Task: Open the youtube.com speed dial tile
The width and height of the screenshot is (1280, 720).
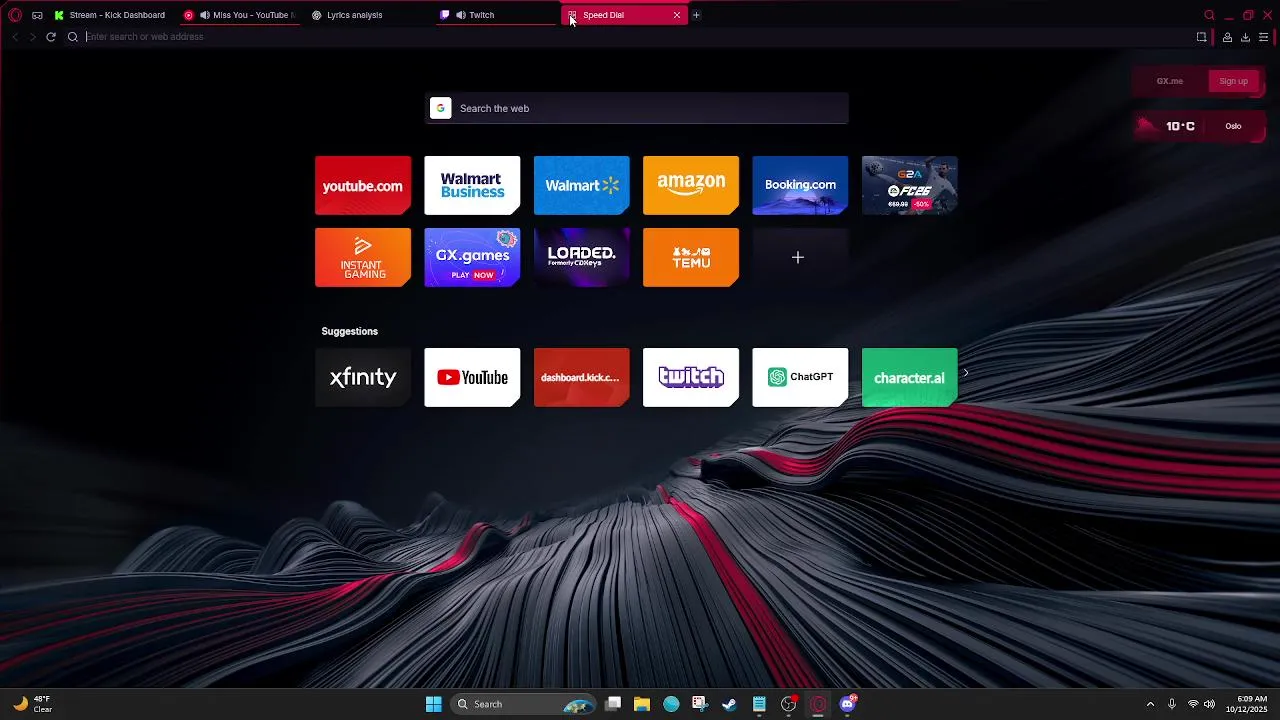Action: pos(363,185)
